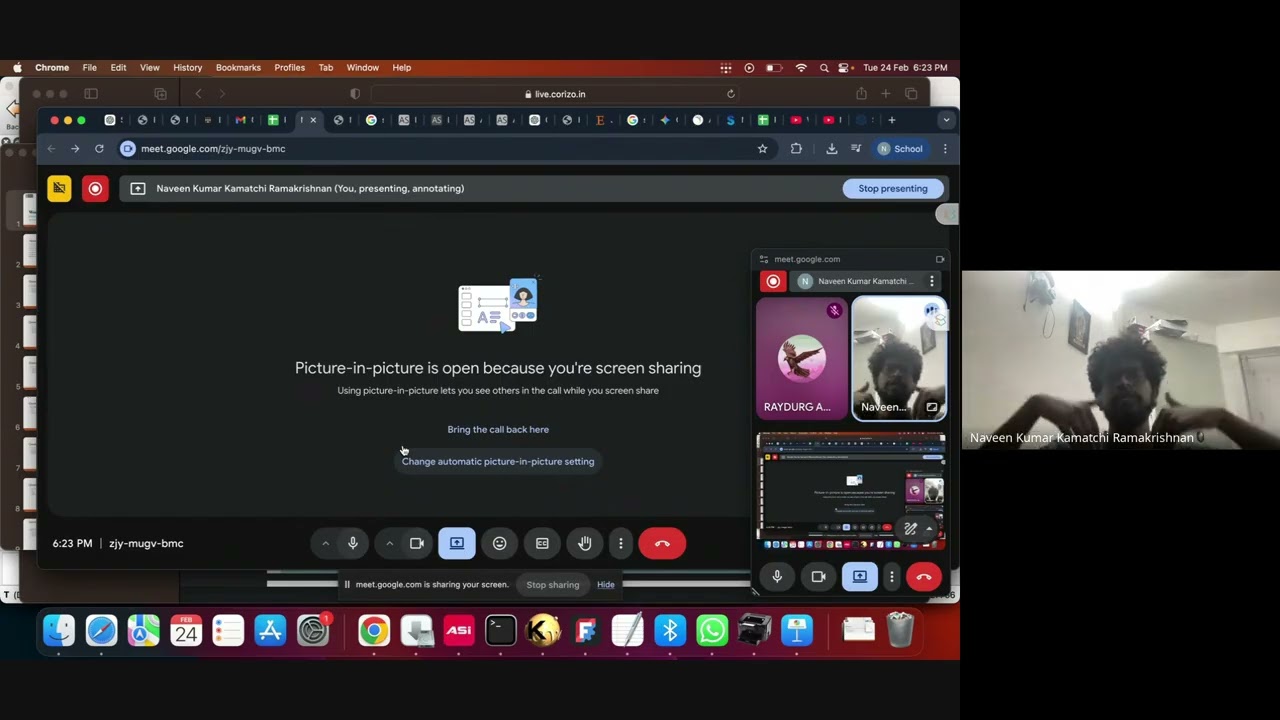Click the yellow captions-off badge icon
1280x720 pixels.
tap(59, 188)
